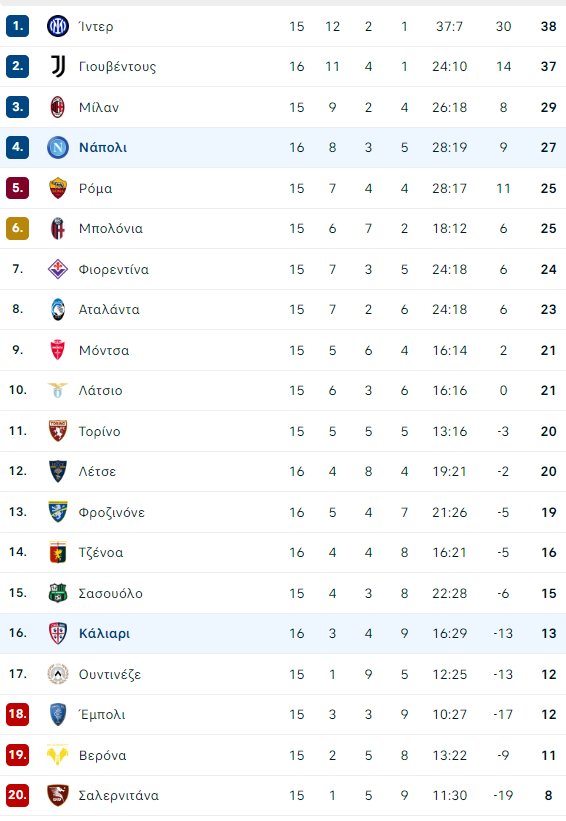Open the Νάπολι team link
This screenshot has width=566, height=821.
tap(103, 148)
